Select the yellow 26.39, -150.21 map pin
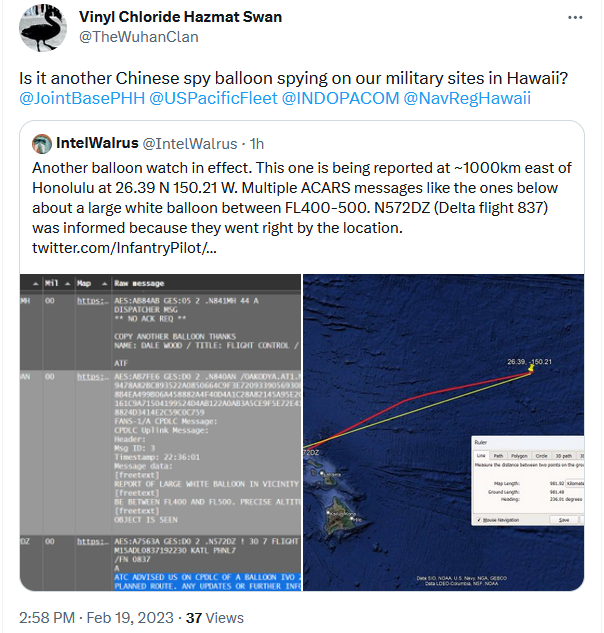604x633 pixels. click(x=531, y=368)
